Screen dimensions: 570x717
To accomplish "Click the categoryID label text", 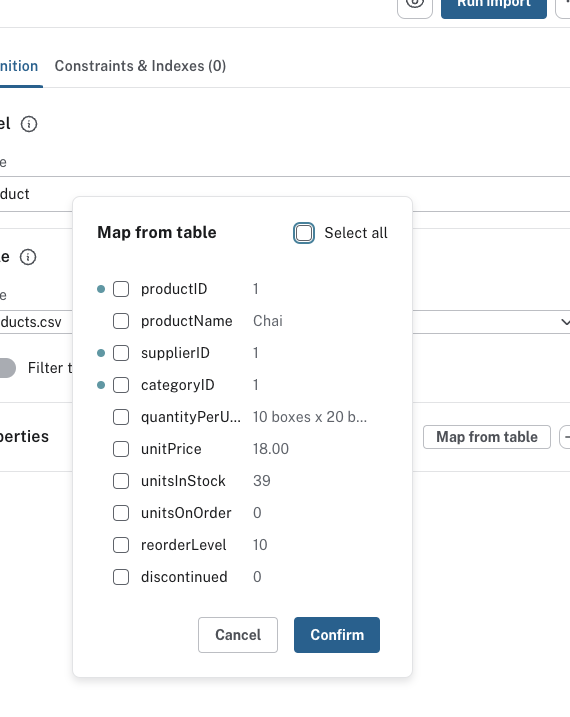I will (x=178, y=385).
